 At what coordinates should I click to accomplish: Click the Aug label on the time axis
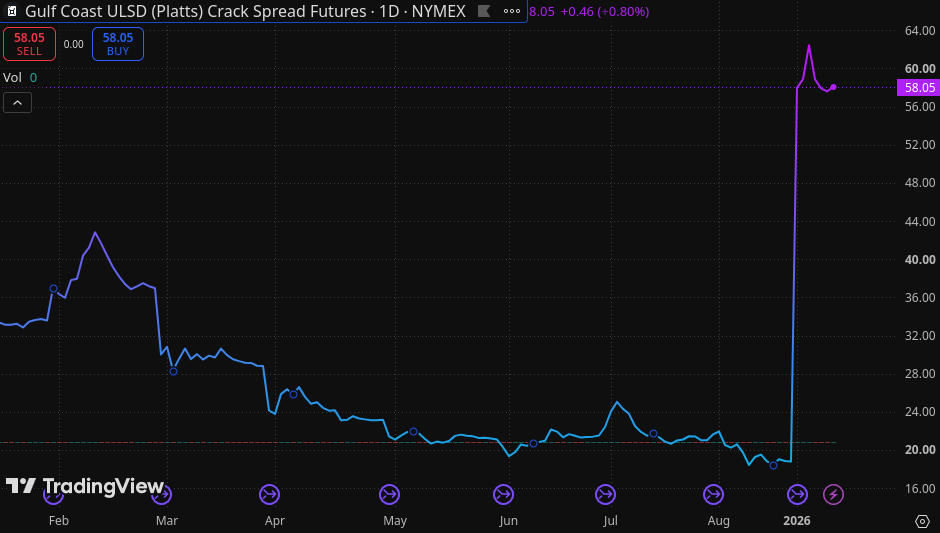coord(718,520)
